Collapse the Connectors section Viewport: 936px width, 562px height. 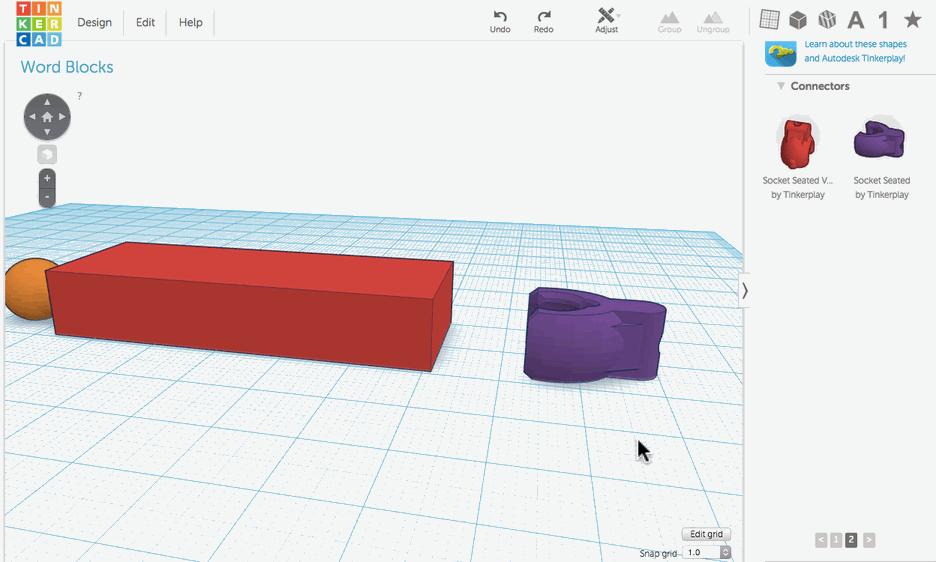point(781,86)
